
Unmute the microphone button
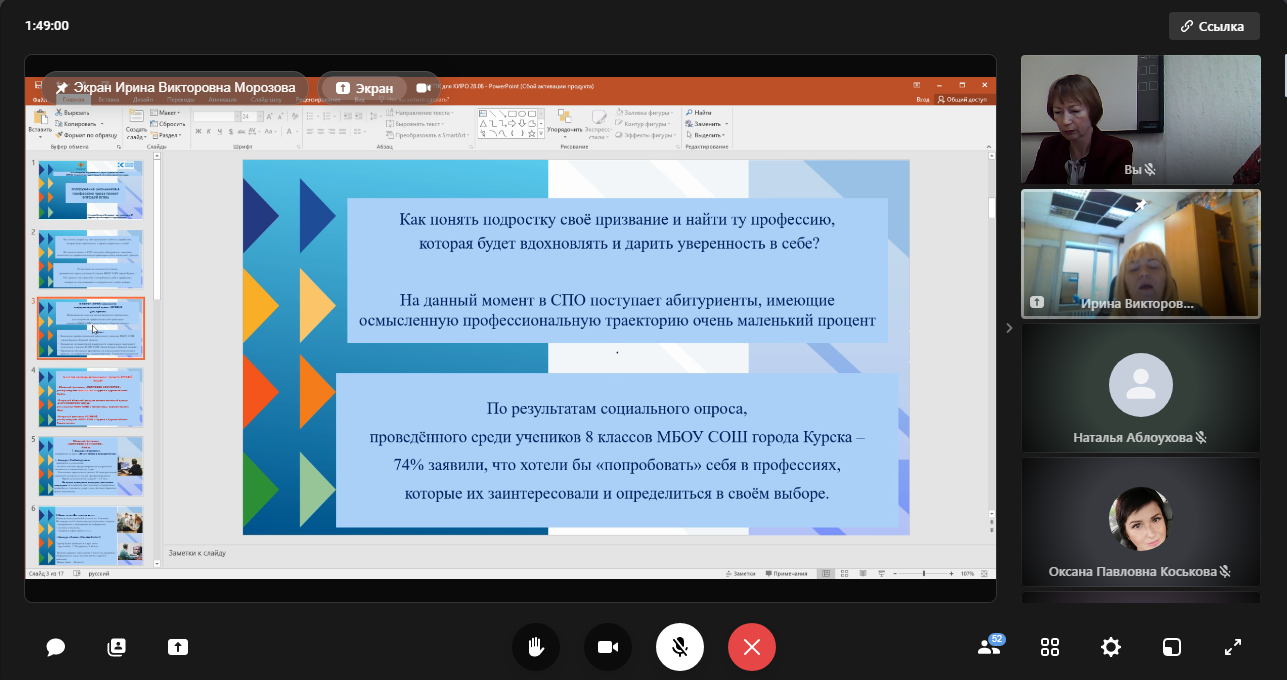[680, 647]
